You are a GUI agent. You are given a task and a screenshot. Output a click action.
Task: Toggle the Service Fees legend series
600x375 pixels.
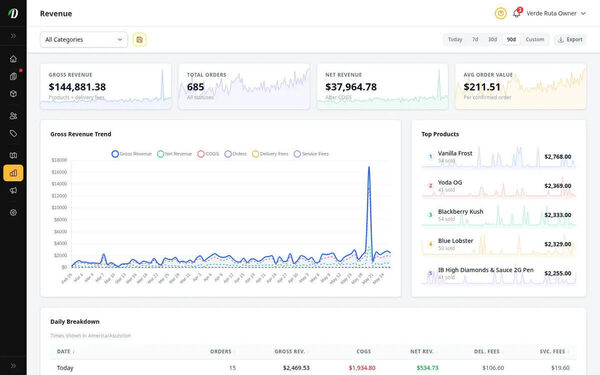click(311, 154)
